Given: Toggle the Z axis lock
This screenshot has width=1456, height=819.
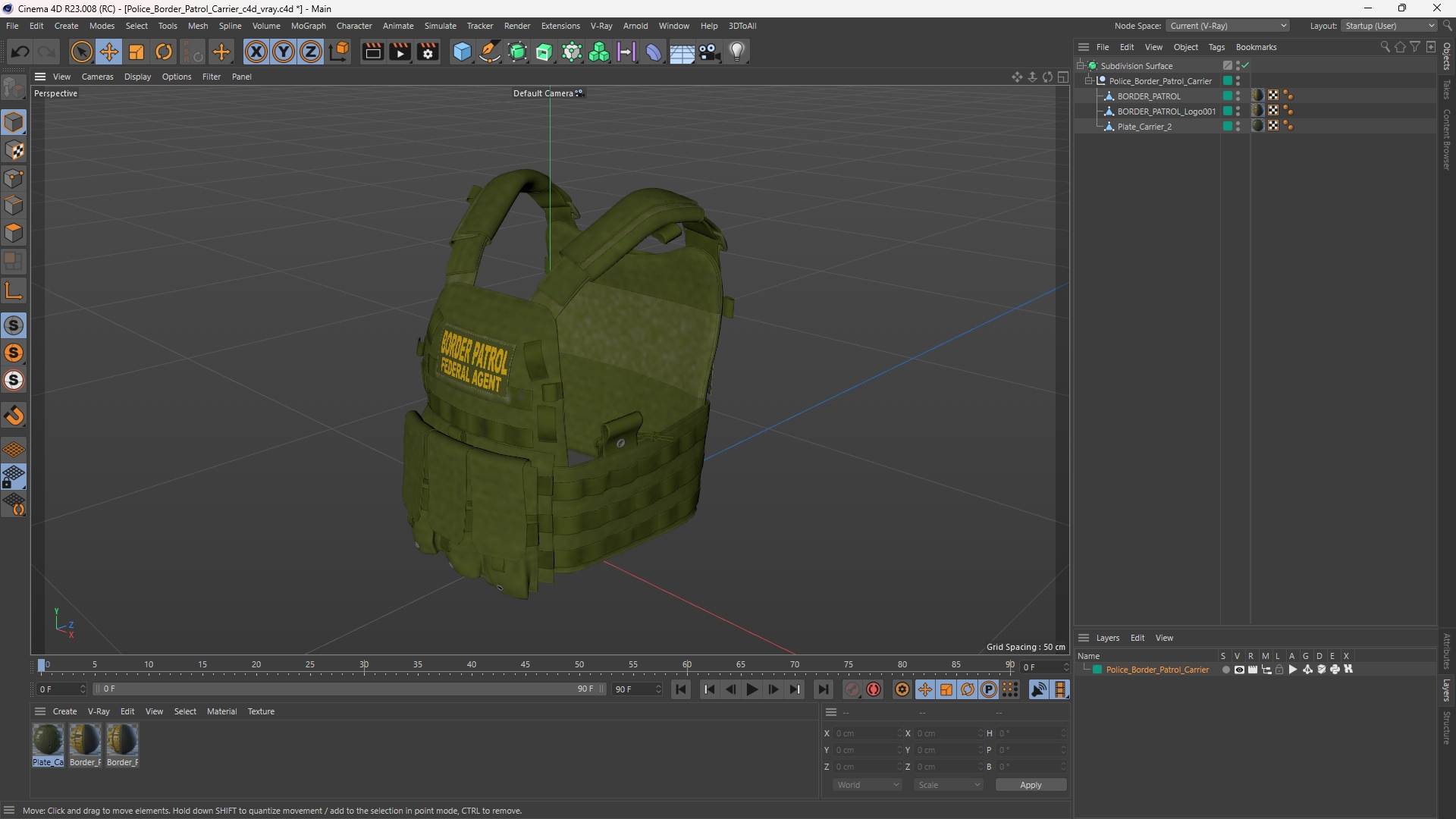Looking at the screenshot, I should 311,52.
